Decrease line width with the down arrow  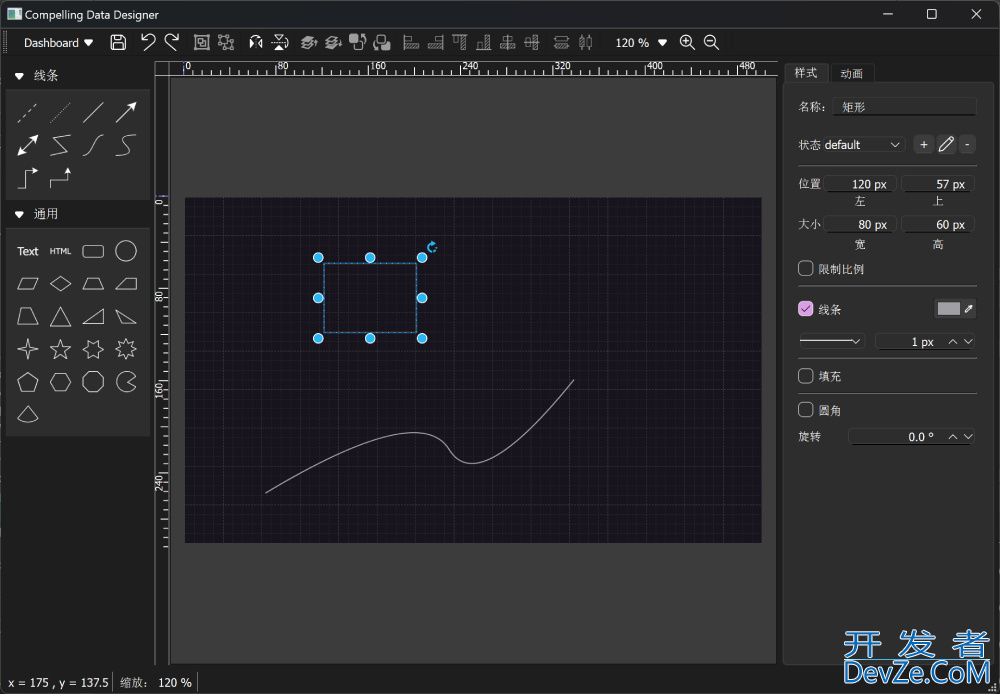pyautogui.click(x=968, y=342)
